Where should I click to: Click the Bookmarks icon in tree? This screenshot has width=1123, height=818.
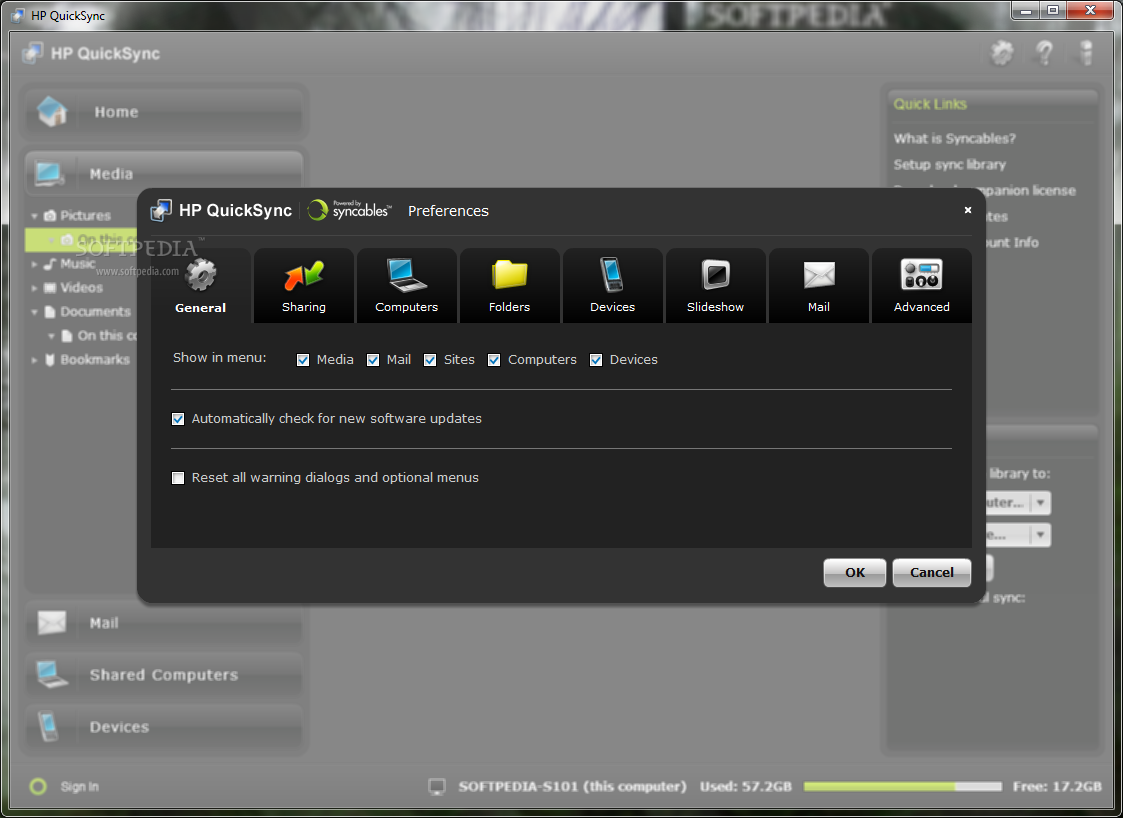pos(49,360)
